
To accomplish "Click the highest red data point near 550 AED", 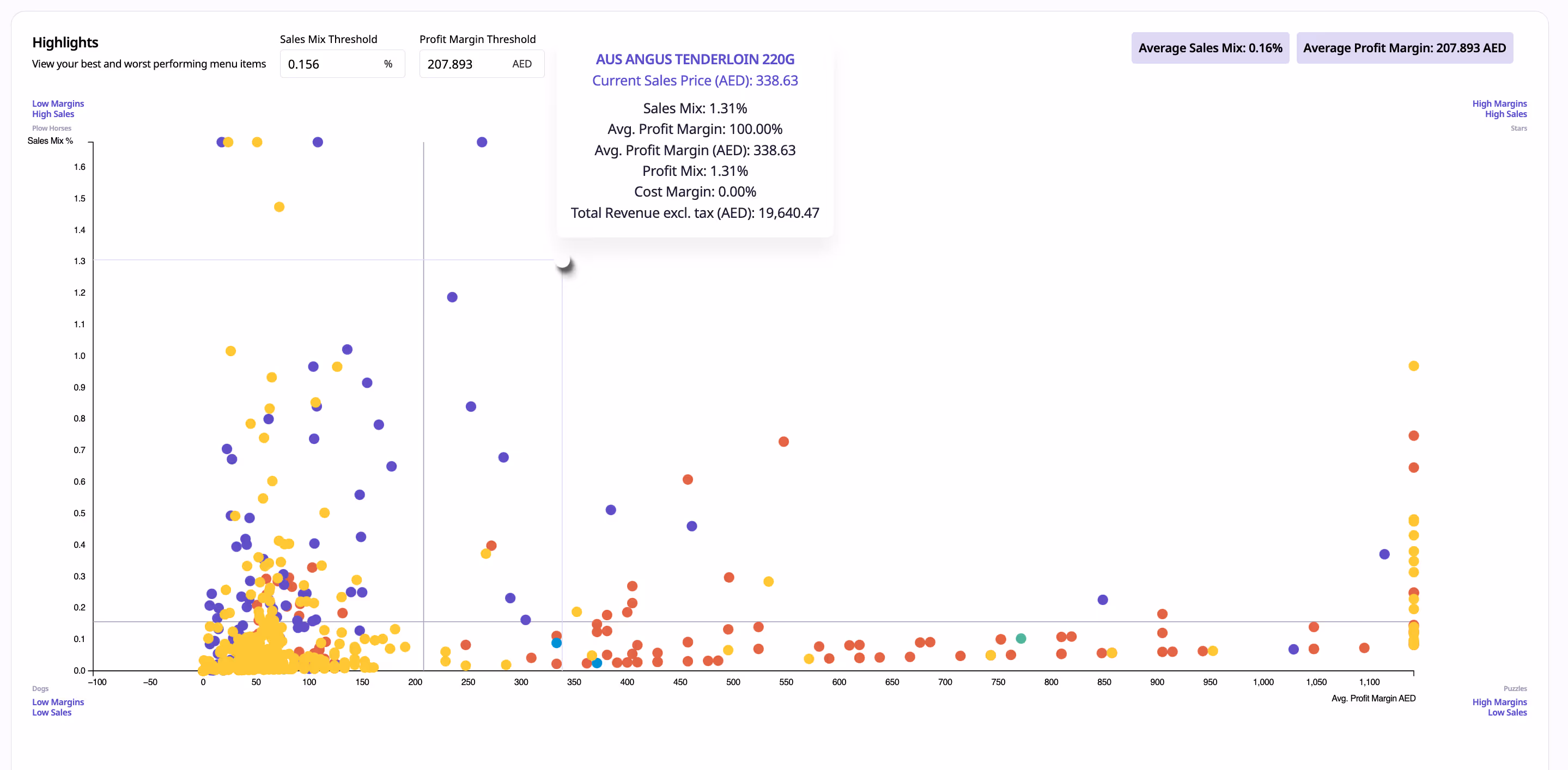I will point(783,442).
